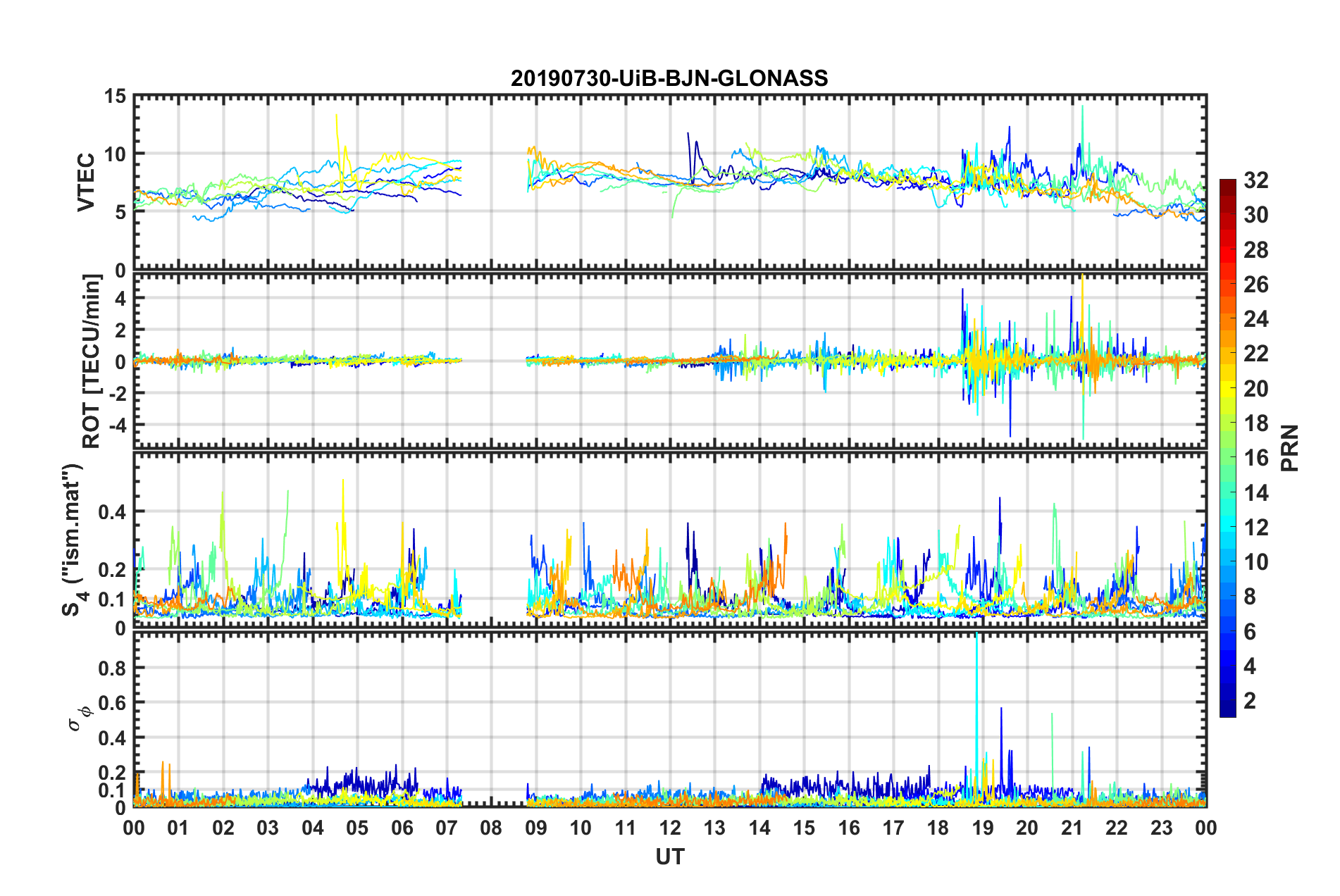Click the x-axis tick label 12
The image size is (1340, 896).
point(670,828)
